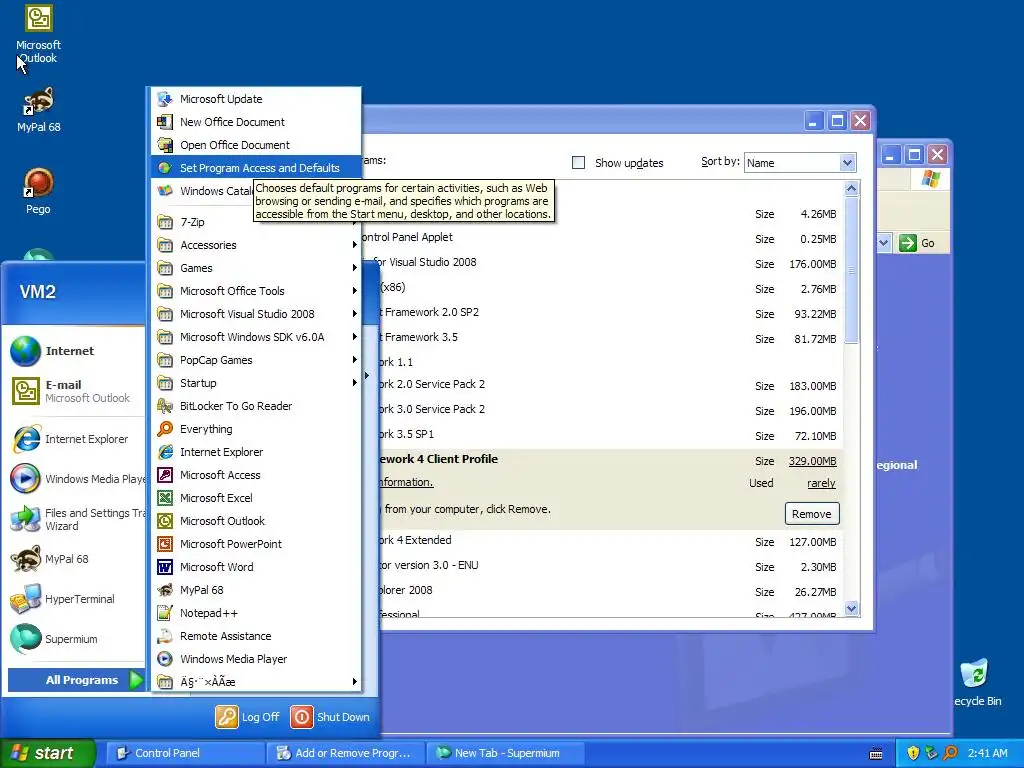Screen dimensions: 1024x768
Task: Toggle the Show updates checkbox
Action: point(578,163)
